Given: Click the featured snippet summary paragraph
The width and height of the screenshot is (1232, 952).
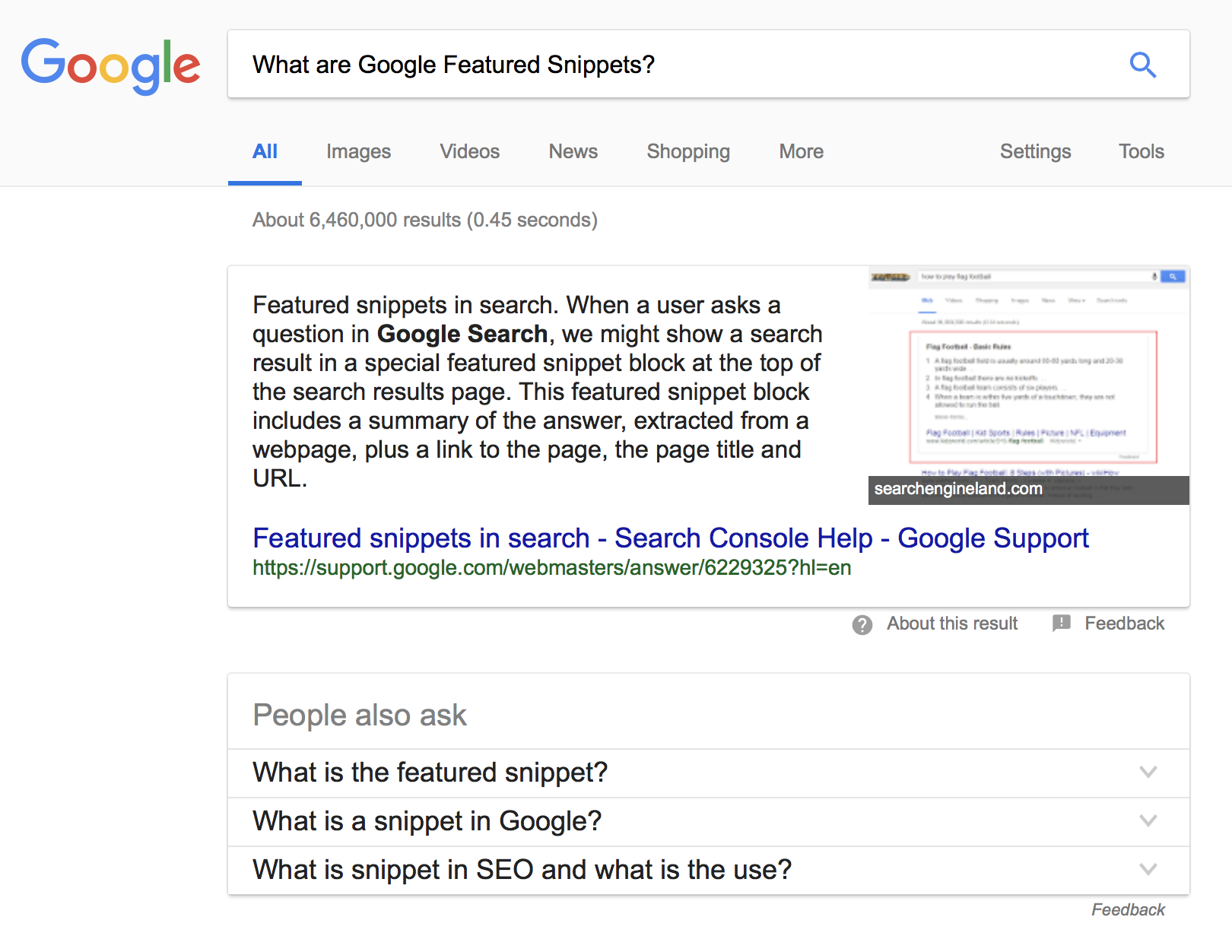Looking at the screenshot, I should [538, 392].
